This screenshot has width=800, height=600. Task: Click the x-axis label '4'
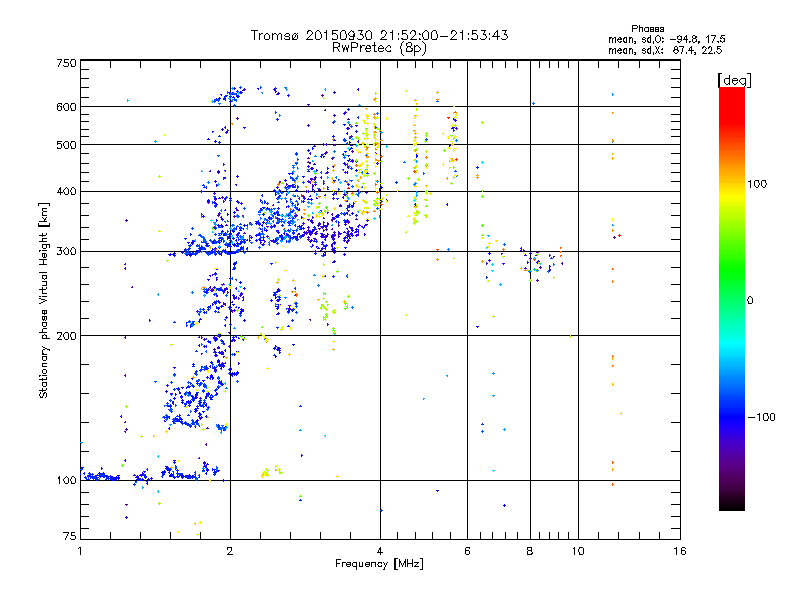(380, 551)
